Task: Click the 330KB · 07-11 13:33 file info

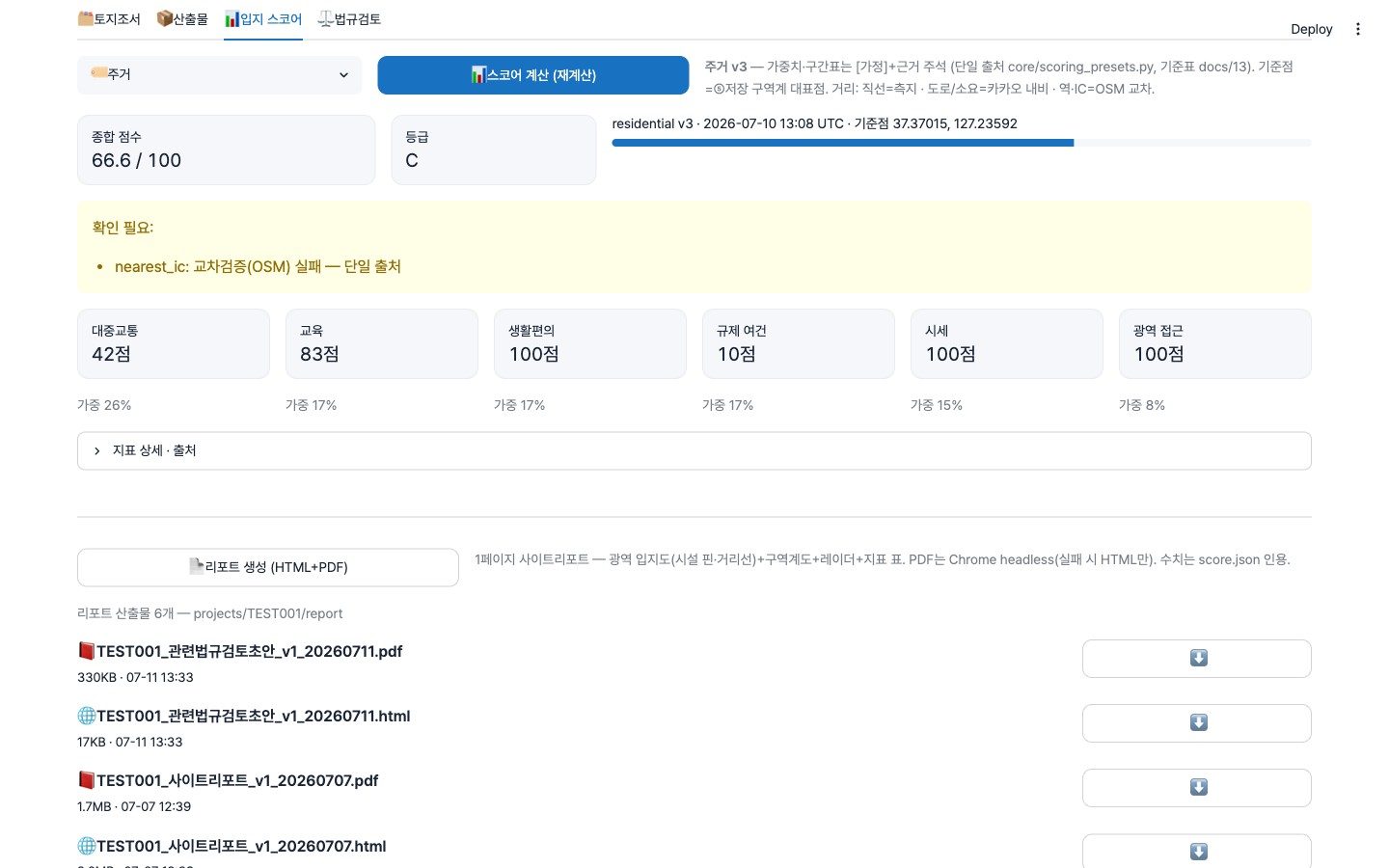Action: pyautogui.click(x=135, y=677)
